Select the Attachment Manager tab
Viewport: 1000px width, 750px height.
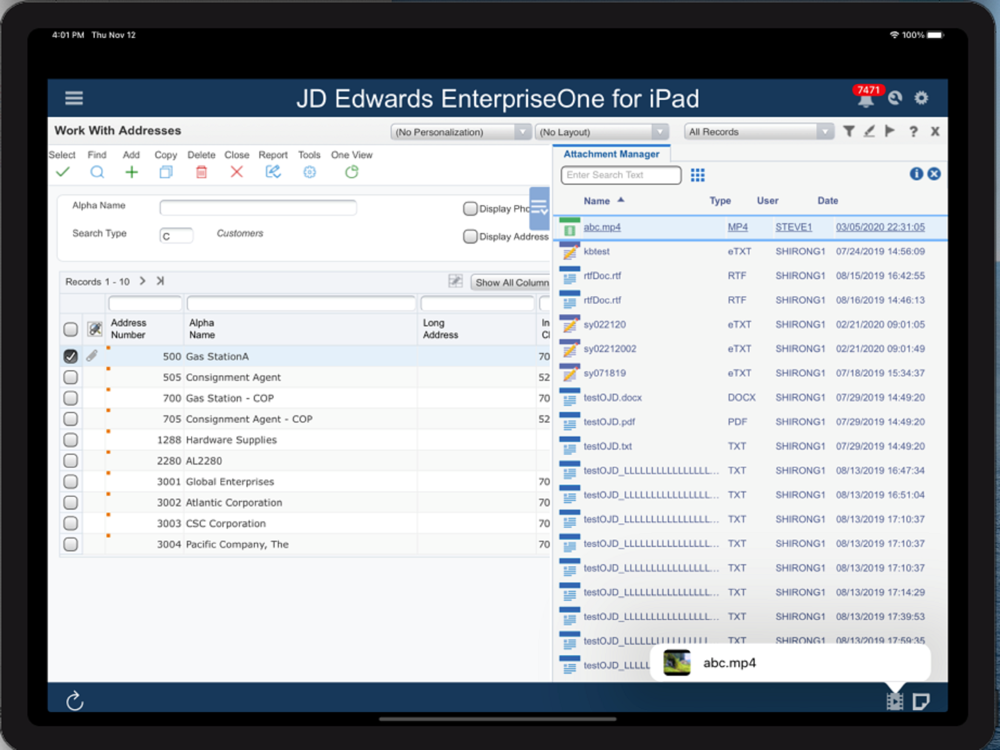611,154
